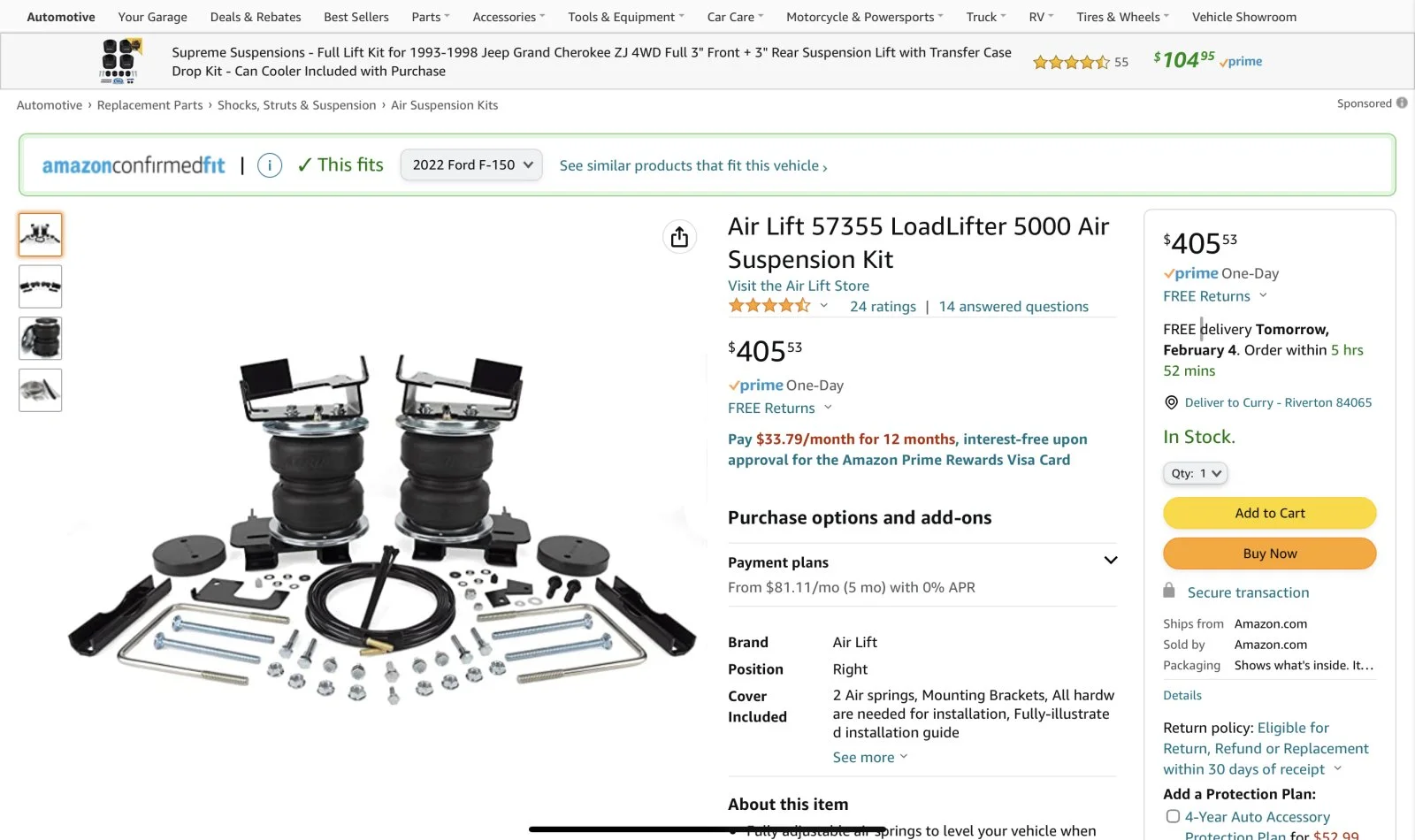
Task: Click the info icon beside confirmed fit
Action: [270, 165]
